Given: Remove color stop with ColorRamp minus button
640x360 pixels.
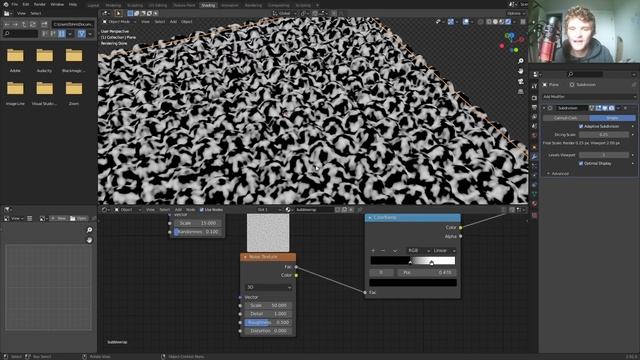Looking at the screenshot, I should pyautogui.click(x=383, y=251).
